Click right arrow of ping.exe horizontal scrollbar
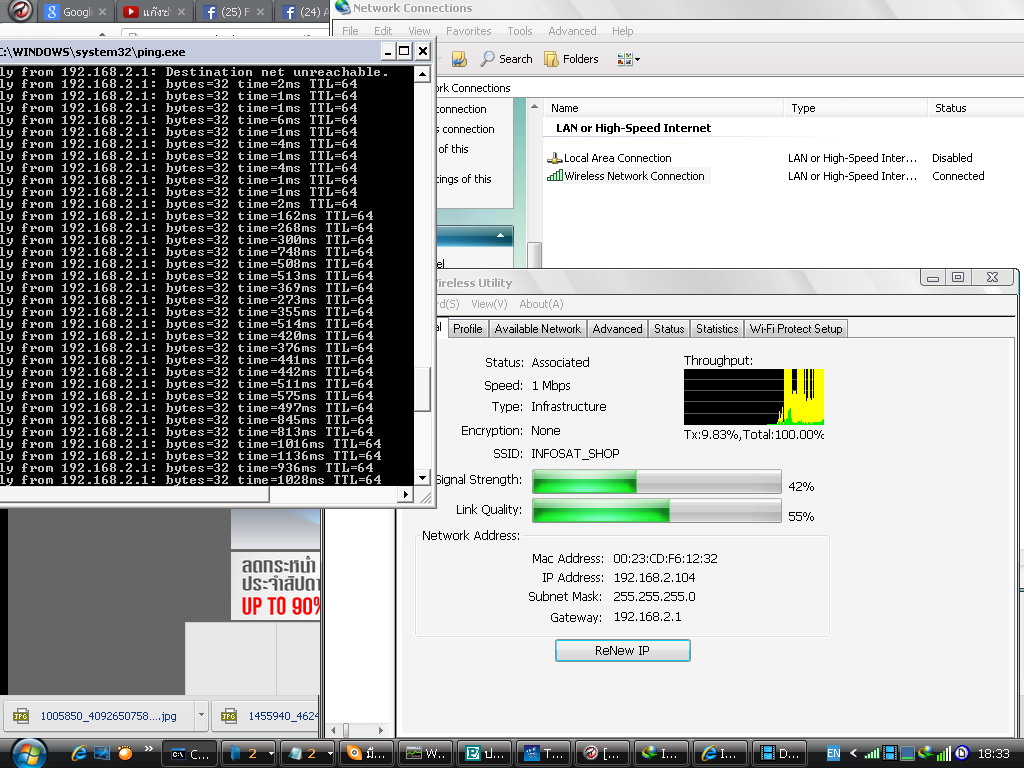The image size is (1024, 768). [406, 494]
